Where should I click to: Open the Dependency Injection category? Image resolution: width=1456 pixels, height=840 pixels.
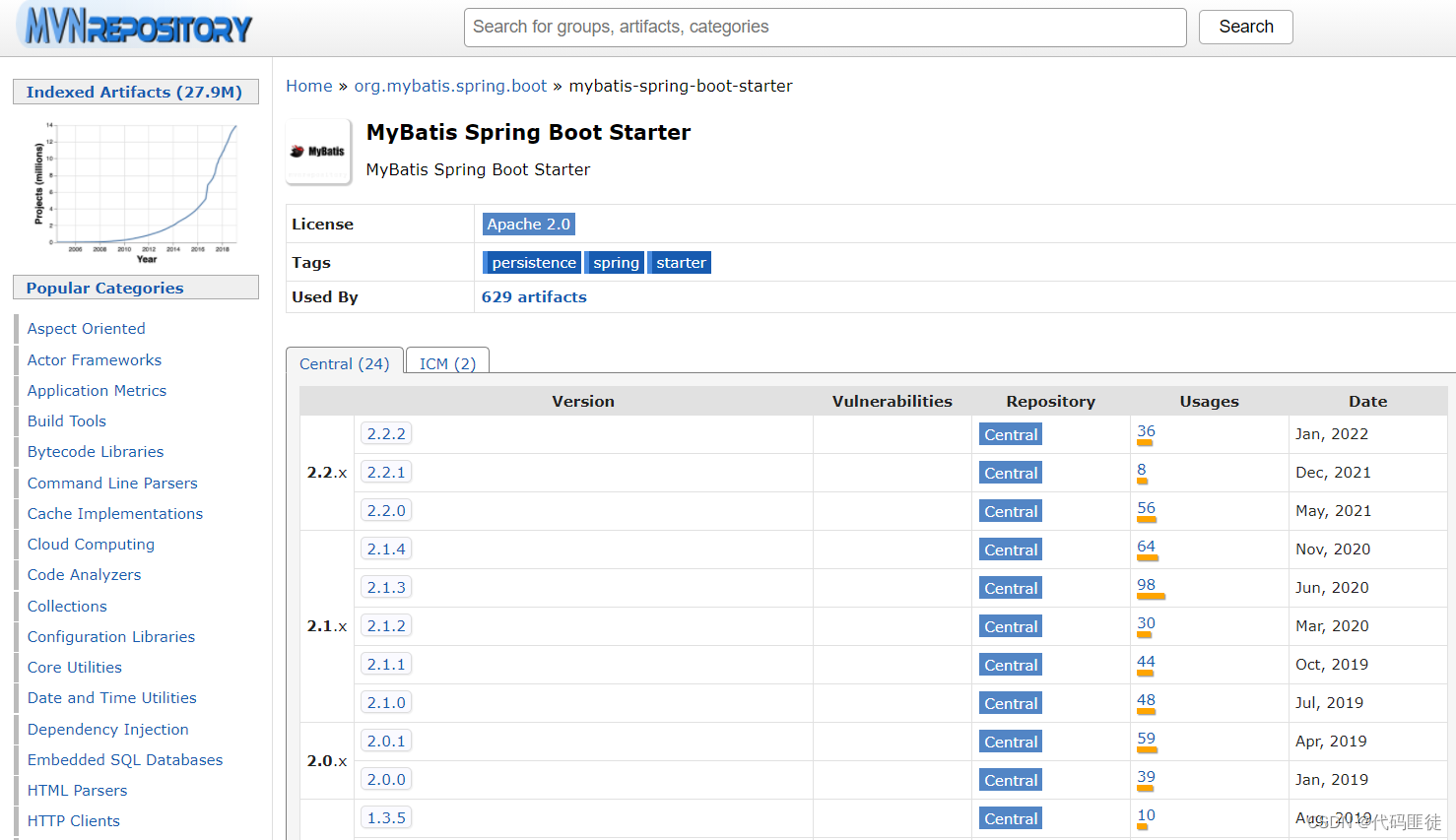(108, 730)
